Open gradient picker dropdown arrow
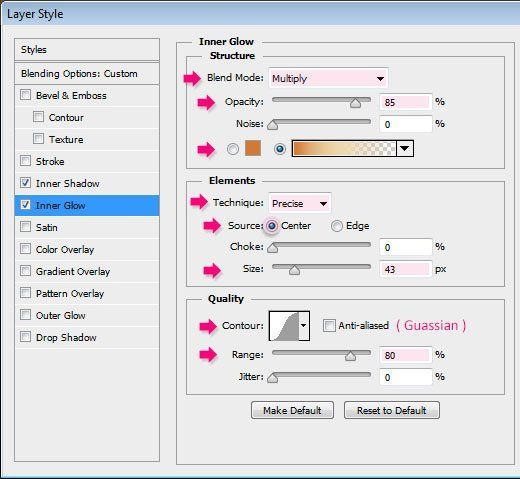The height and width of the screenshot is (479, 520). pos(405,148)
